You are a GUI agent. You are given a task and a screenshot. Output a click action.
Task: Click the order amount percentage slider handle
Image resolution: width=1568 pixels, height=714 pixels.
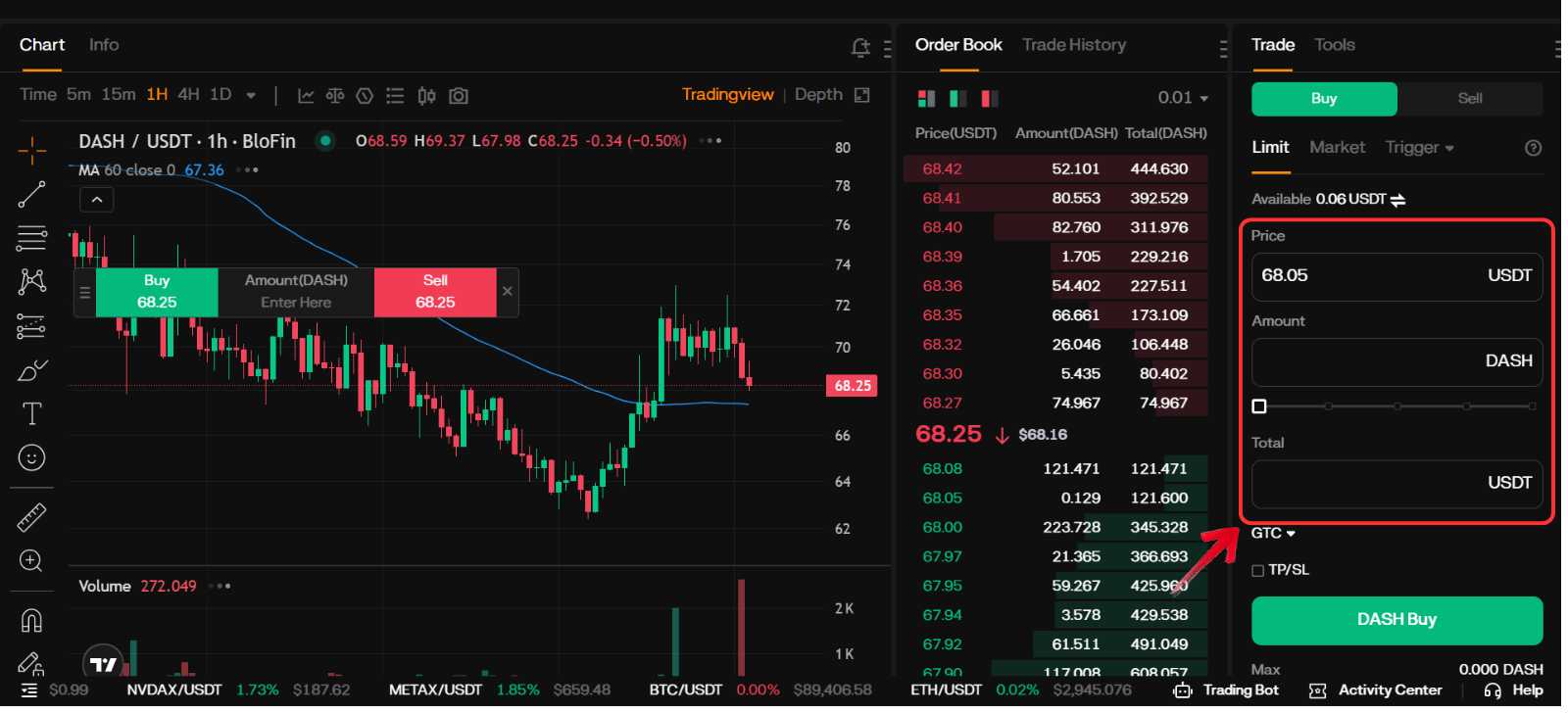click(x=1259, y=406)
